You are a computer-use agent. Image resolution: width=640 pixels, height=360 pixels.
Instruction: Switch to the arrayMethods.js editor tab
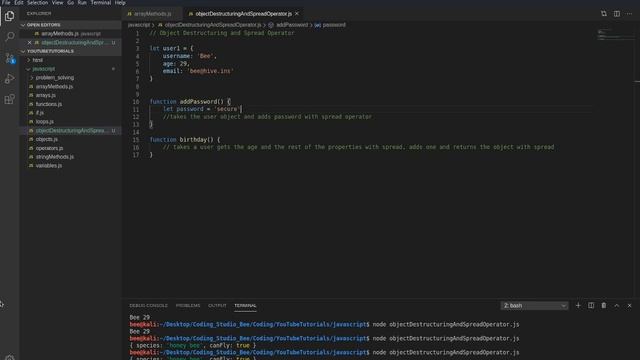152,13
